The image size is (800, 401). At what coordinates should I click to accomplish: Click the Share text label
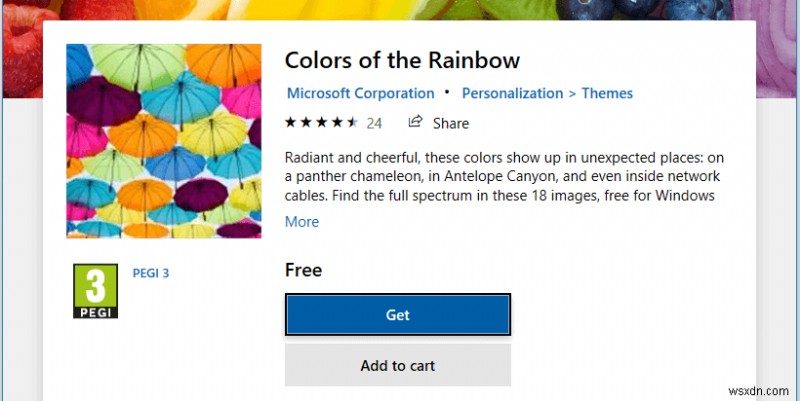coord(451,124)
